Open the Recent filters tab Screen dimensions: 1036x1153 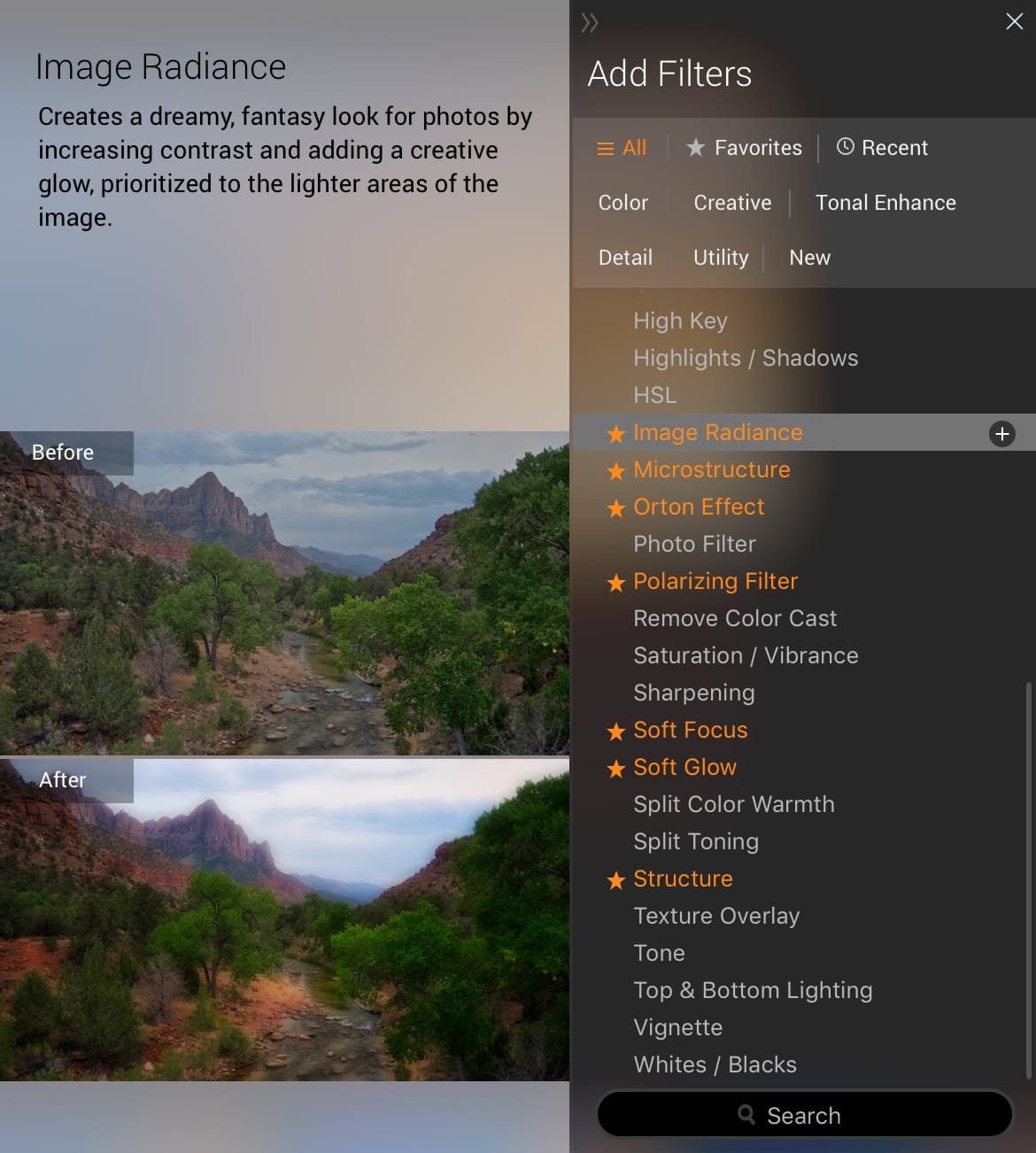tap(883, 148)
